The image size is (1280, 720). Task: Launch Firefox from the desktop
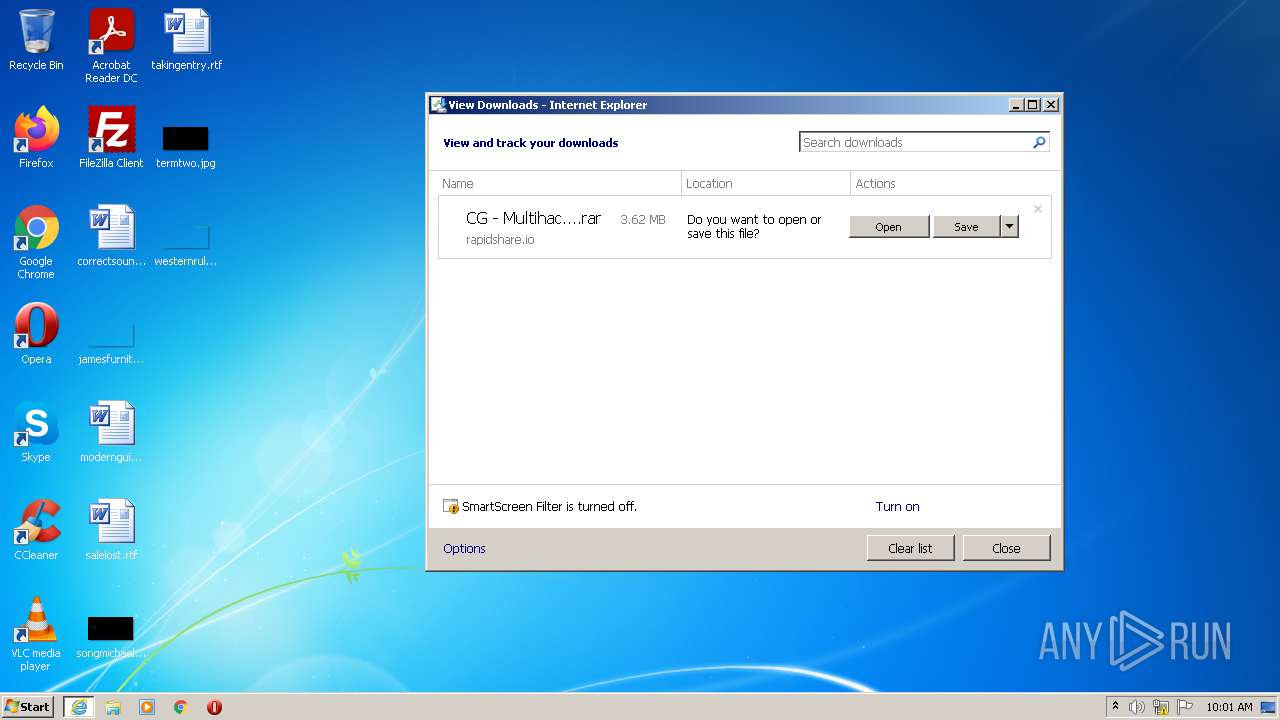pos(36,138)
